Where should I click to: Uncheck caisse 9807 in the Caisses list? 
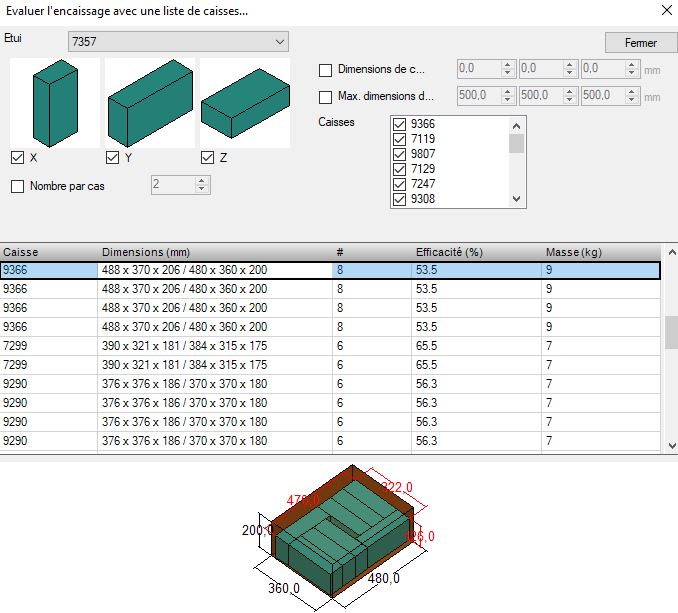tap(400, 154)
